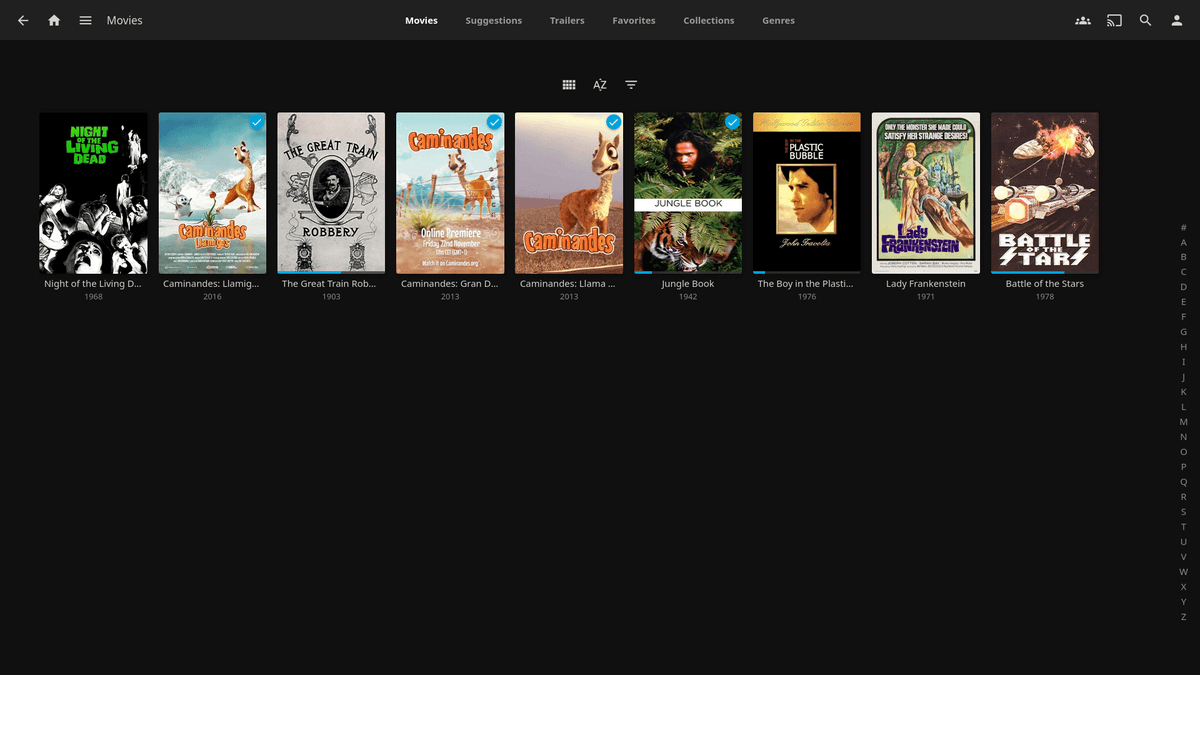This screenshot has width=1200, height=750.
Task: Open Battle of the Stars poster
Action: click(1045, 193)
